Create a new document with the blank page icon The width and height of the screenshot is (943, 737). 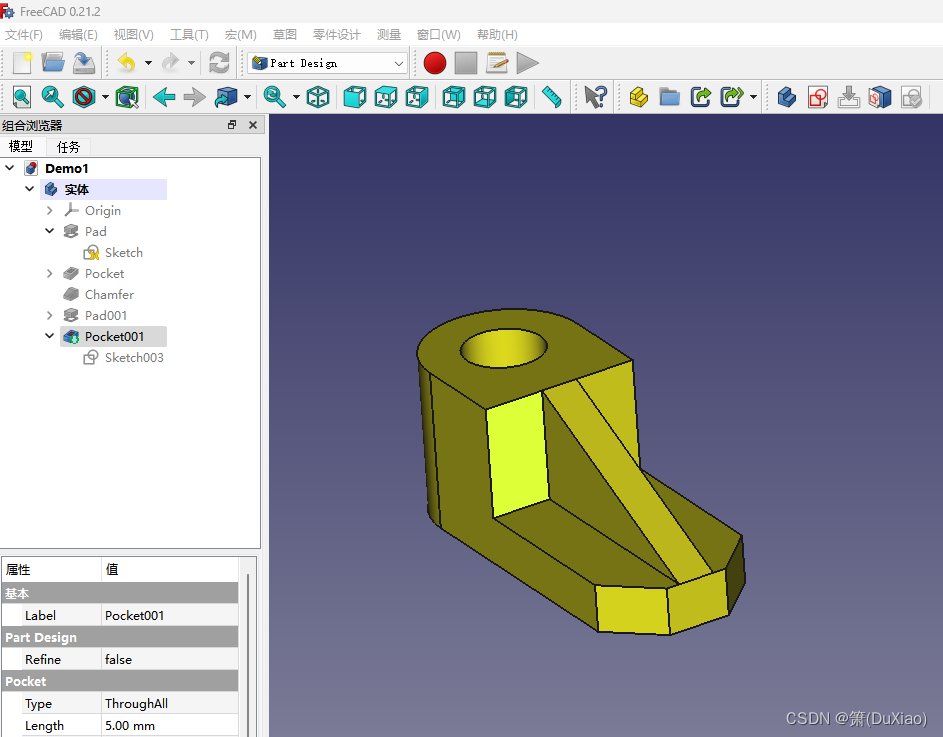point(22,63)
